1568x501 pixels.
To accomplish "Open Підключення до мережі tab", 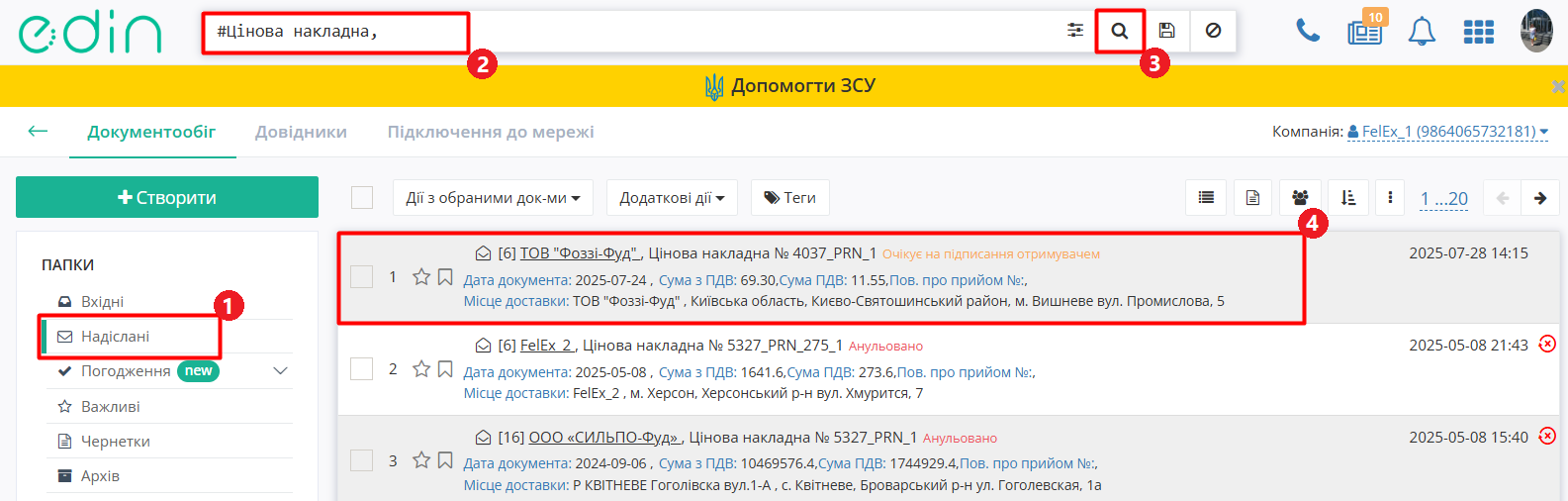I will pyautogui.click(x=491, y=132).
